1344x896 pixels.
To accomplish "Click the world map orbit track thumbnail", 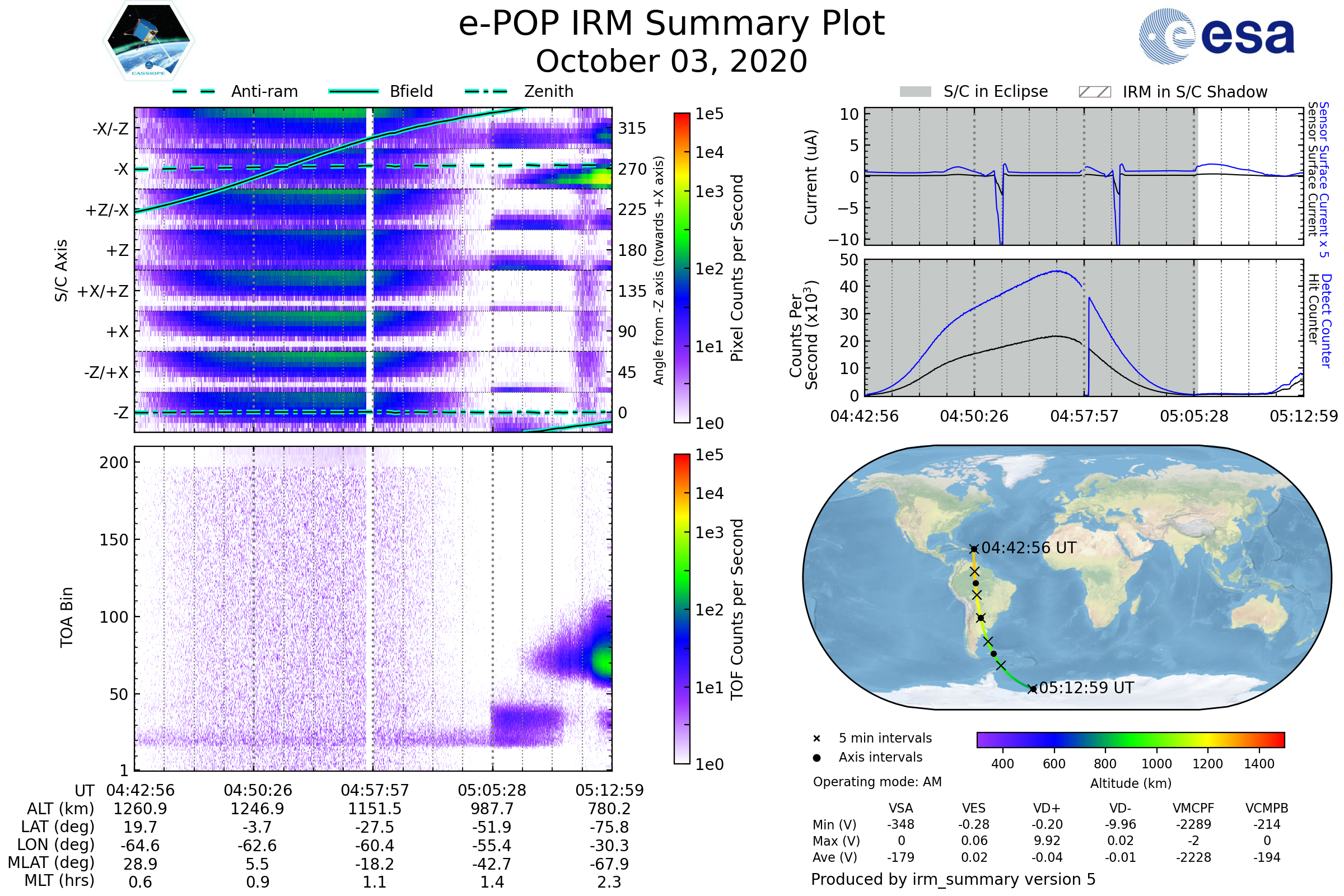I will pos(1066,577).
